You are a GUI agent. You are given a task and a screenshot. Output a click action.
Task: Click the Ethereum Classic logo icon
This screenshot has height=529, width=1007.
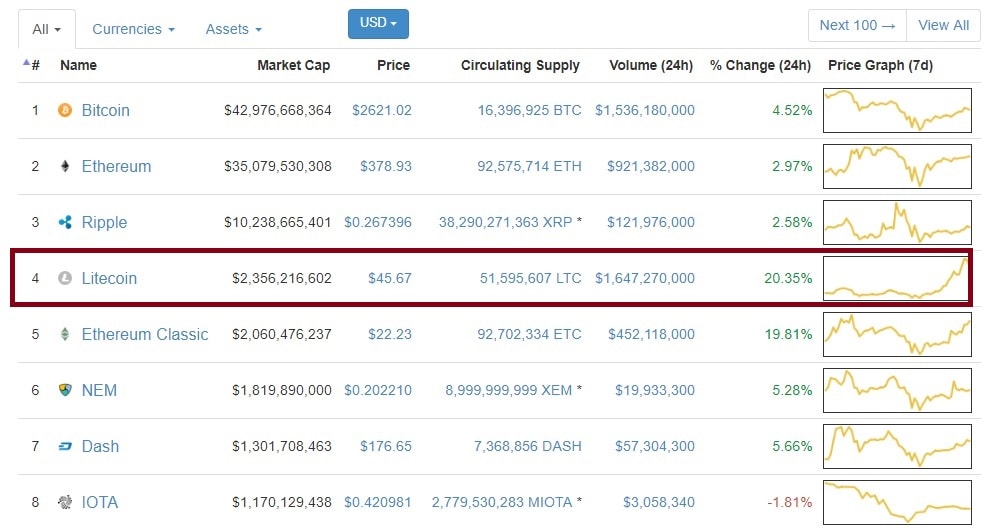coord(66,334)
